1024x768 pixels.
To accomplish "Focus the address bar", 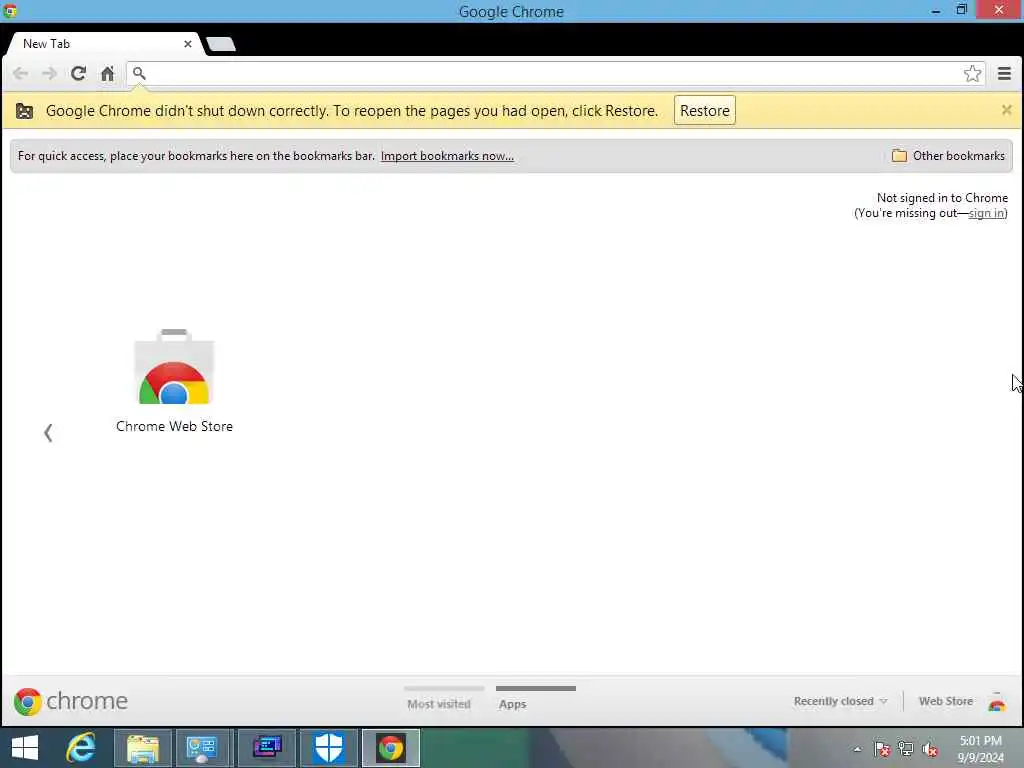I will coord(555,73).
